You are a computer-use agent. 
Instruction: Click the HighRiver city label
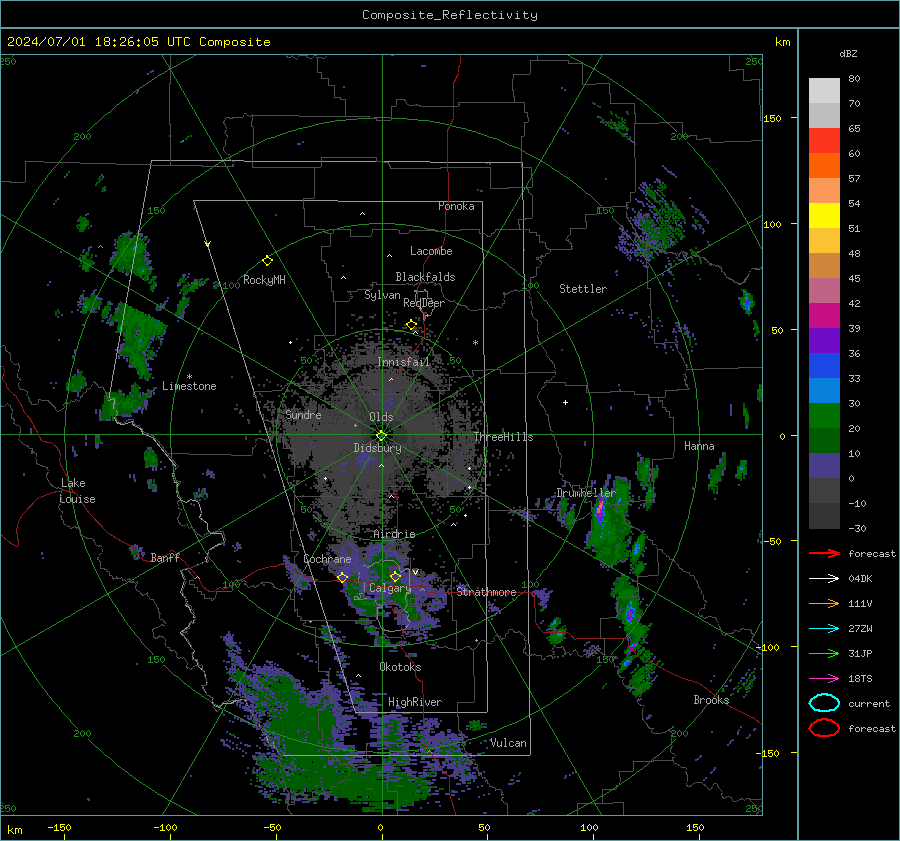tap(415, 702)
